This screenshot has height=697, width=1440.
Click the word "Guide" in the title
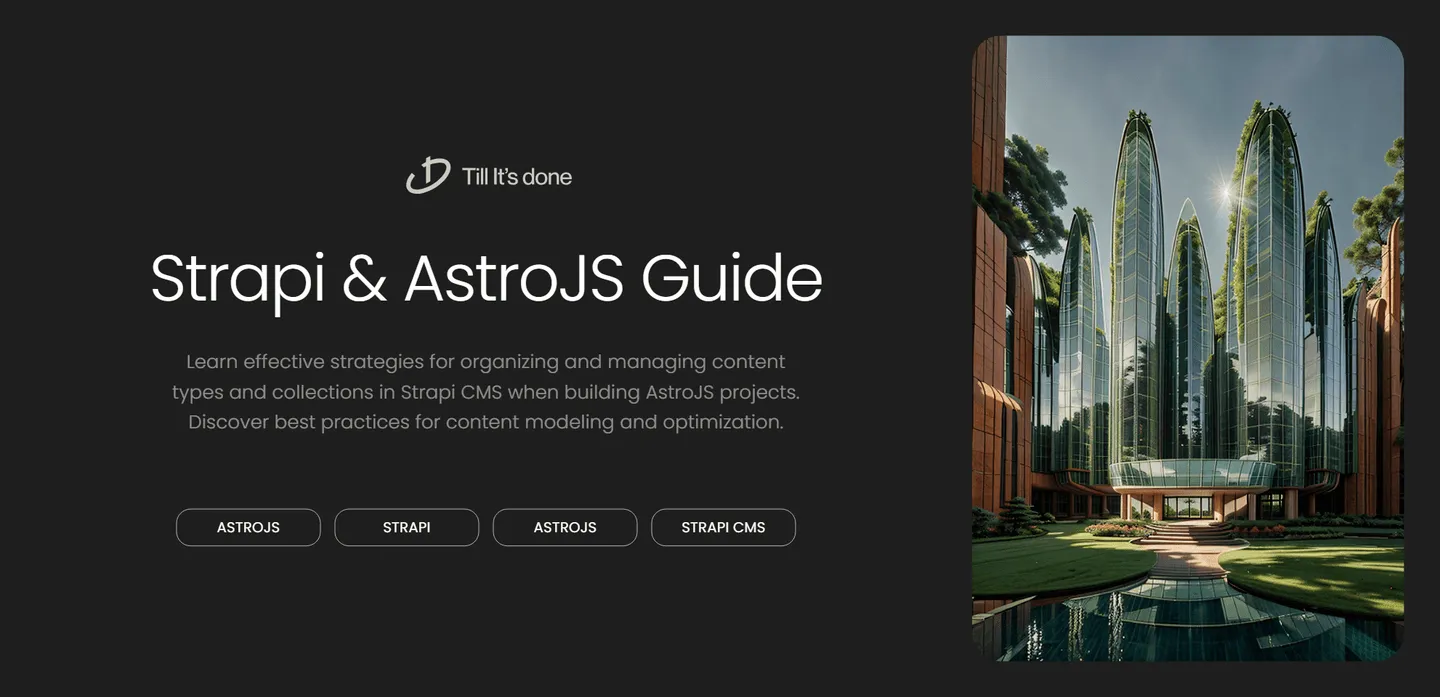click(731, 278)
